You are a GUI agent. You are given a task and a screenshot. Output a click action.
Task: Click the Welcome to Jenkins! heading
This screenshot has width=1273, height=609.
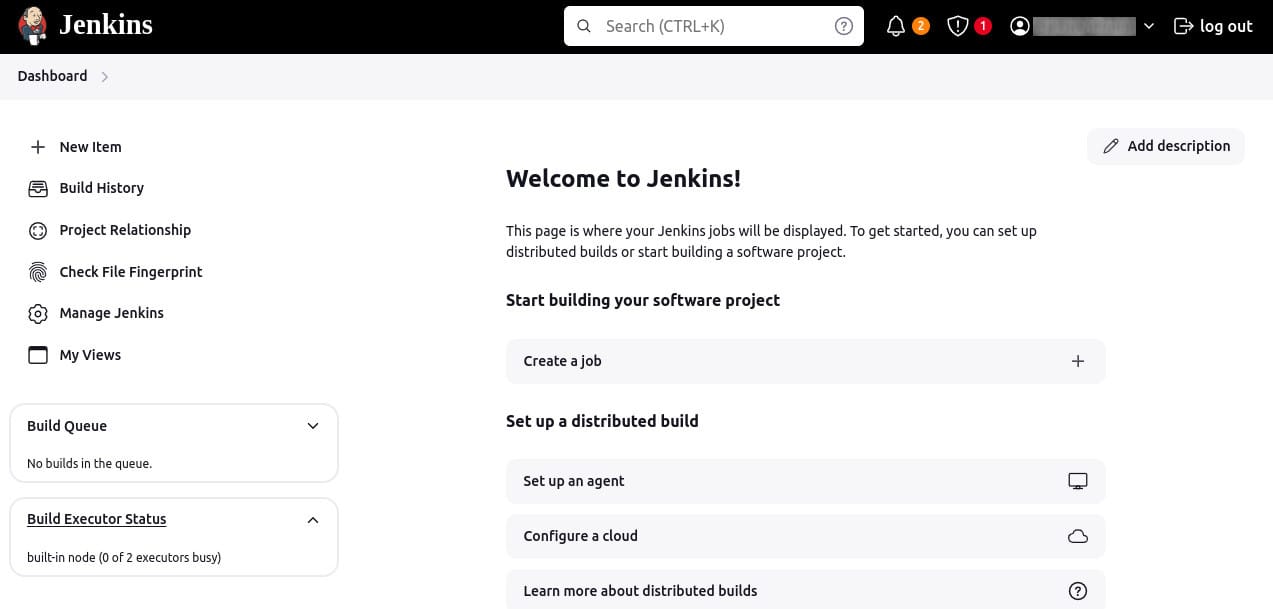[623, 179]
